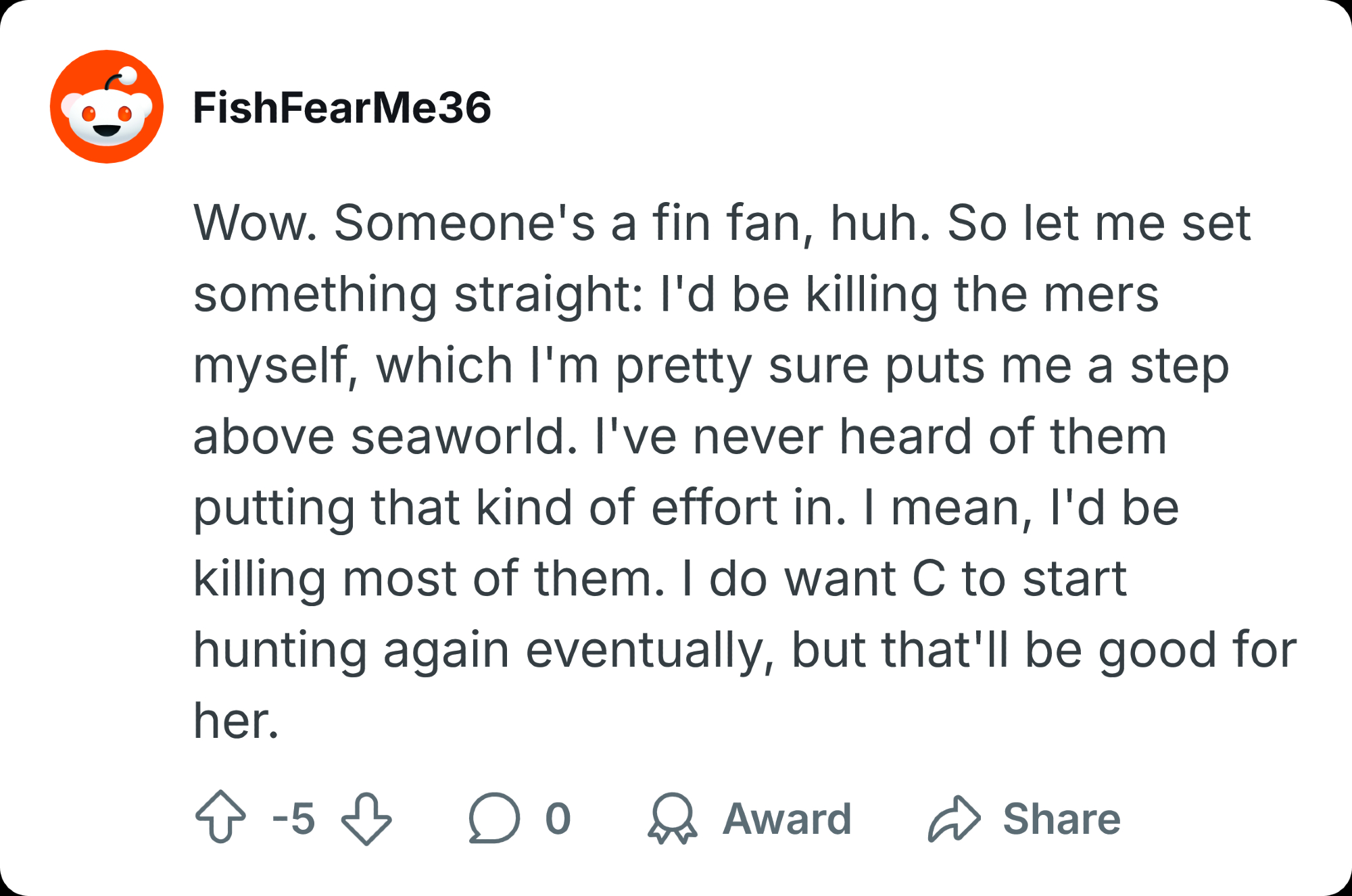Click the "Share" text label
The height and width of the screenshot is (896, 1352).
(1061, 819)
